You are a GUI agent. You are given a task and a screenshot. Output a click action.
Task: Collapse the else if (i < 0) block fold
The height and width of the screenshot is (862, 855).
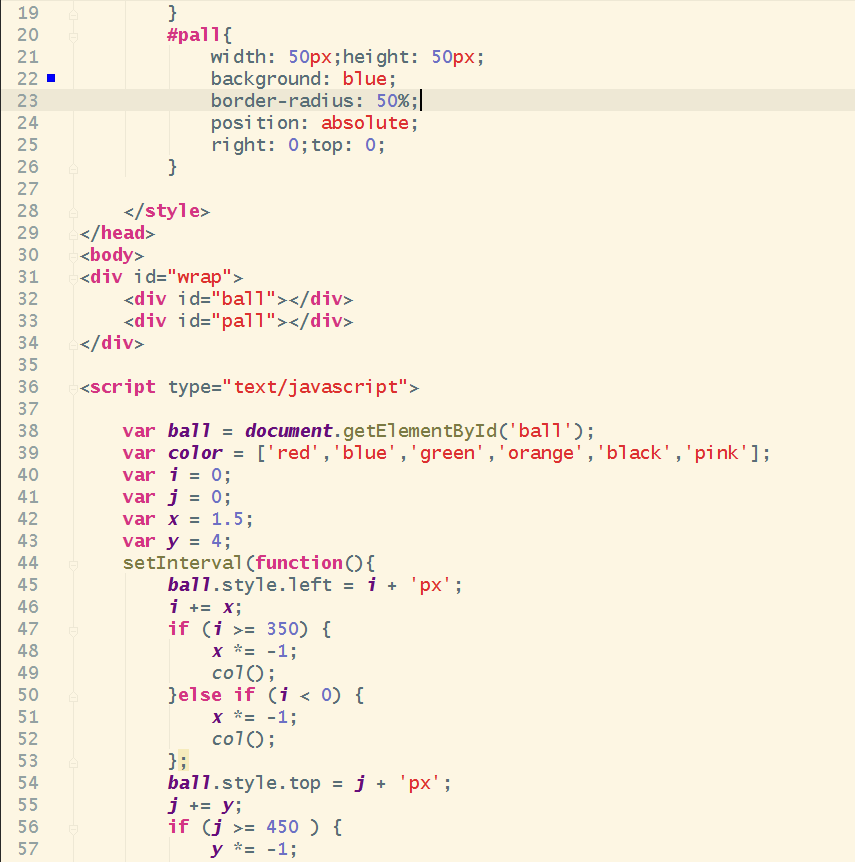73,697
